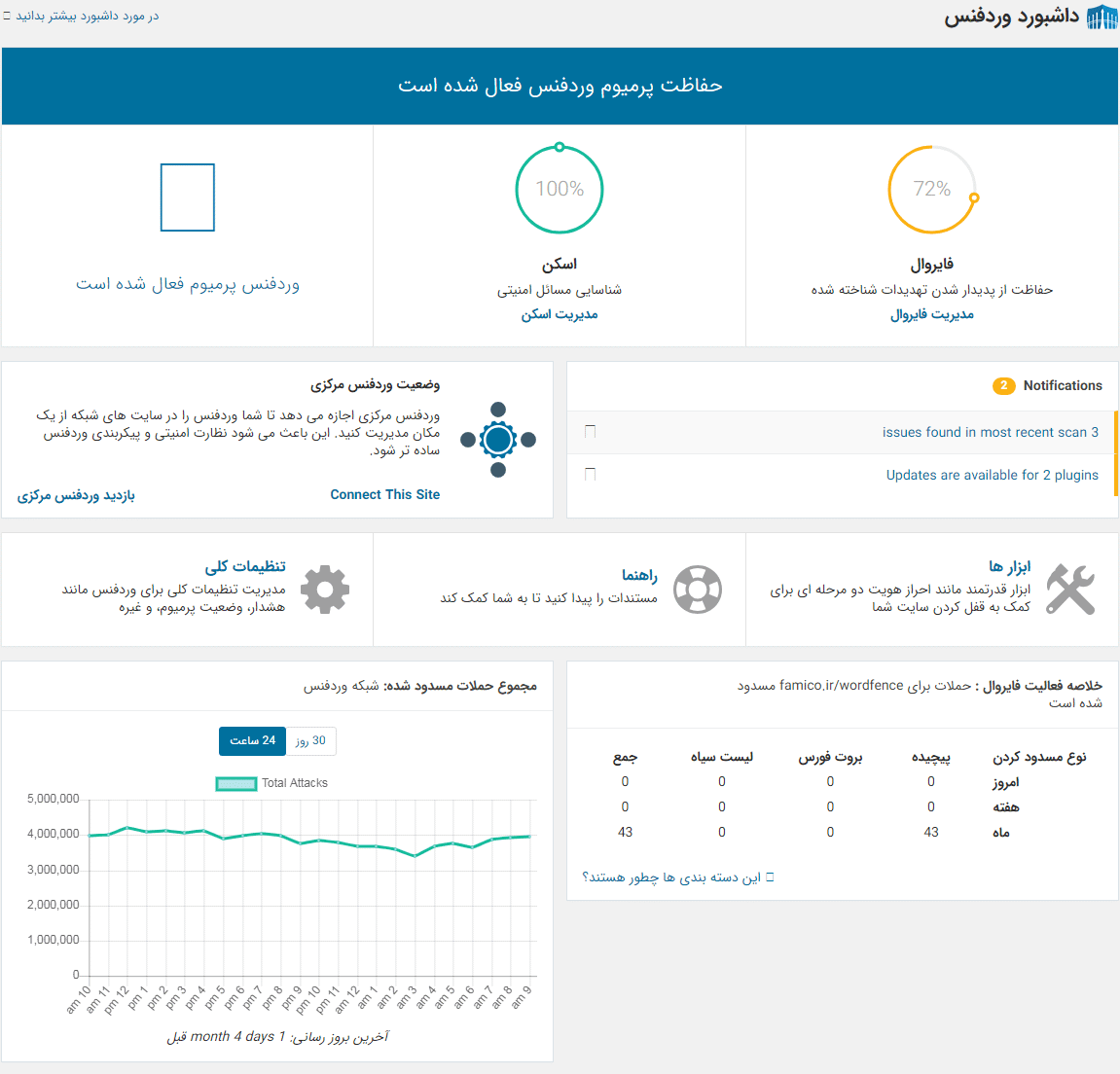
Task: Open 'Updates are available for 2 plugins'
Action: (x=993, y=475)
